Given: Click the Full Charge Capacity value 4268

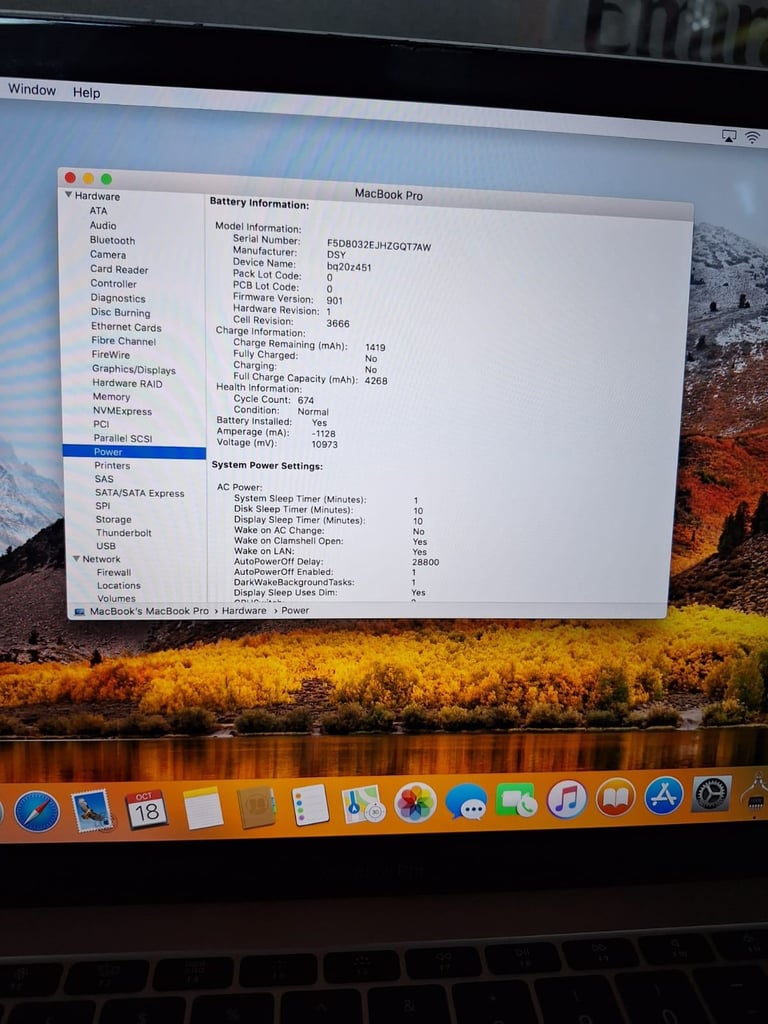Looking at the screenshot, I should (376, 381).
